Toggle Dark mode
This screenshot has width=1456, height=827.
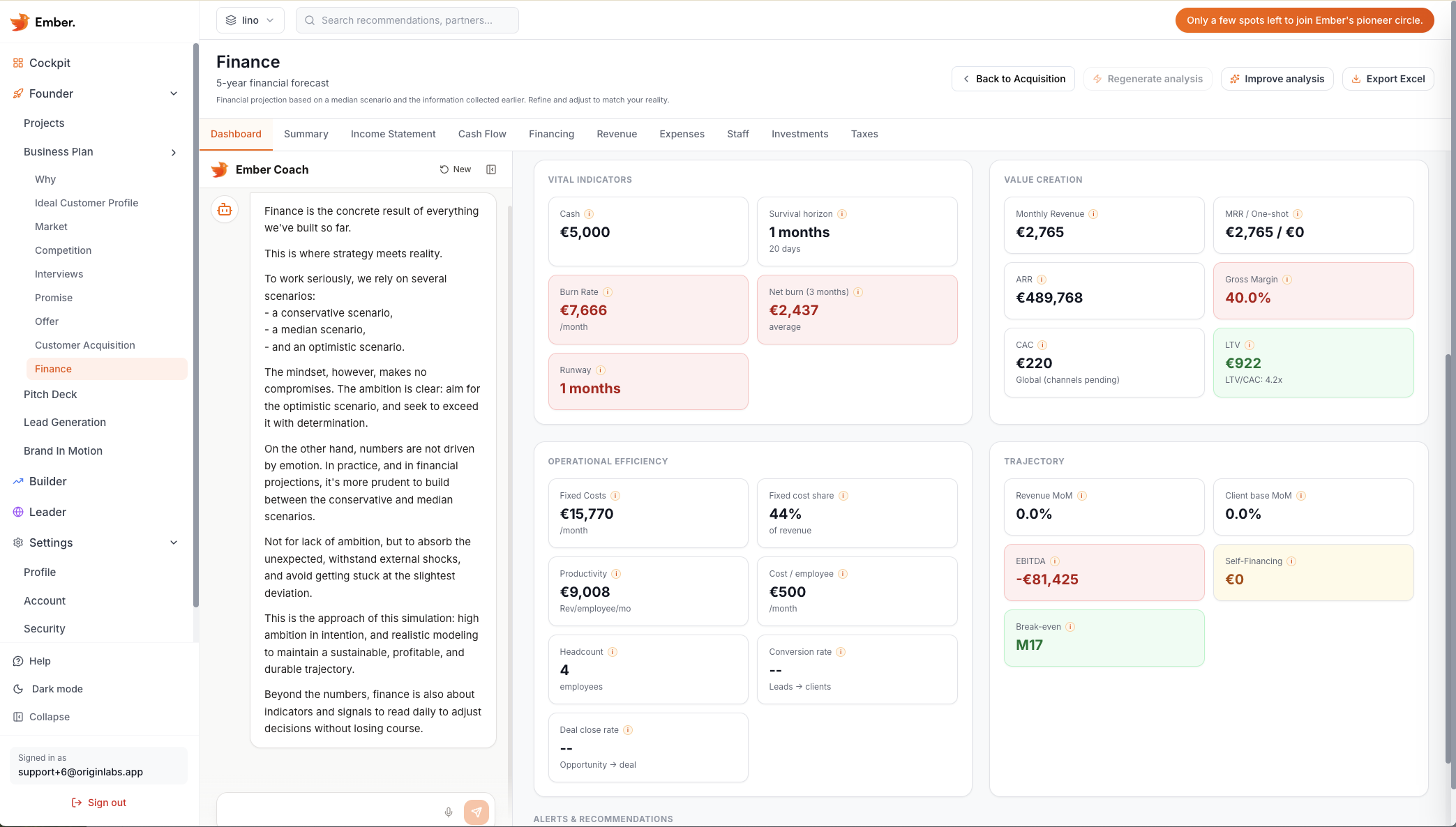tap(17, 688)
